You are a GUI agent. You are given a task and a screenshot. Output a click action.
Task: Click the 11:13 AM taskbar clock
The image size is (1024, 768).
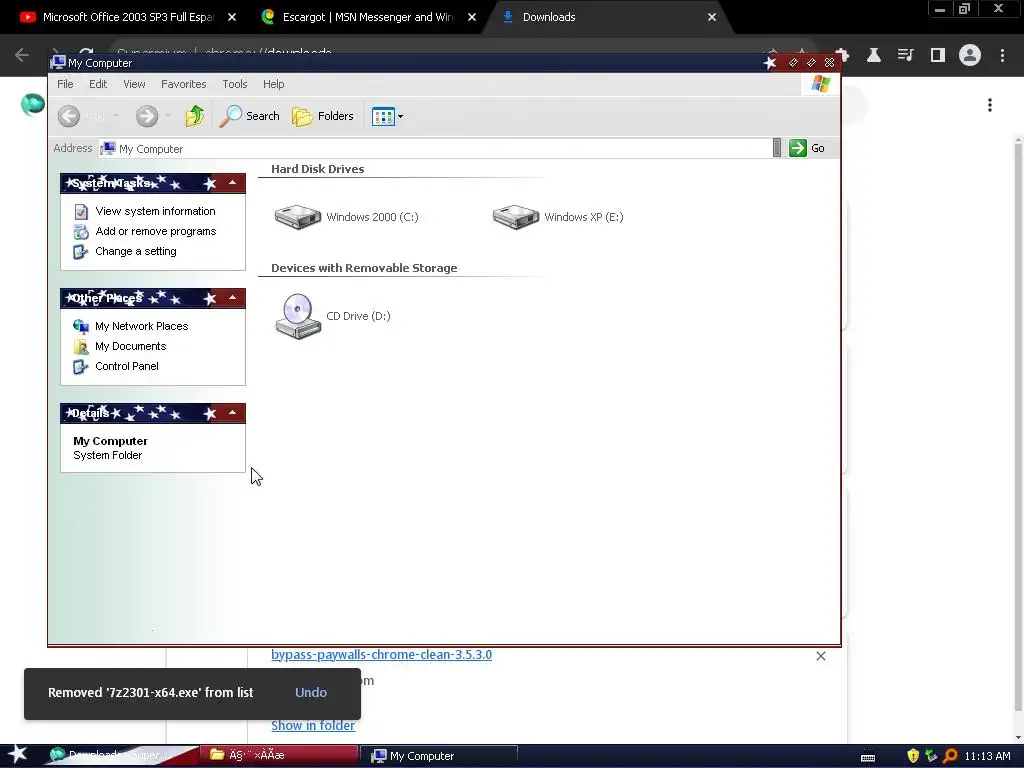987,756
